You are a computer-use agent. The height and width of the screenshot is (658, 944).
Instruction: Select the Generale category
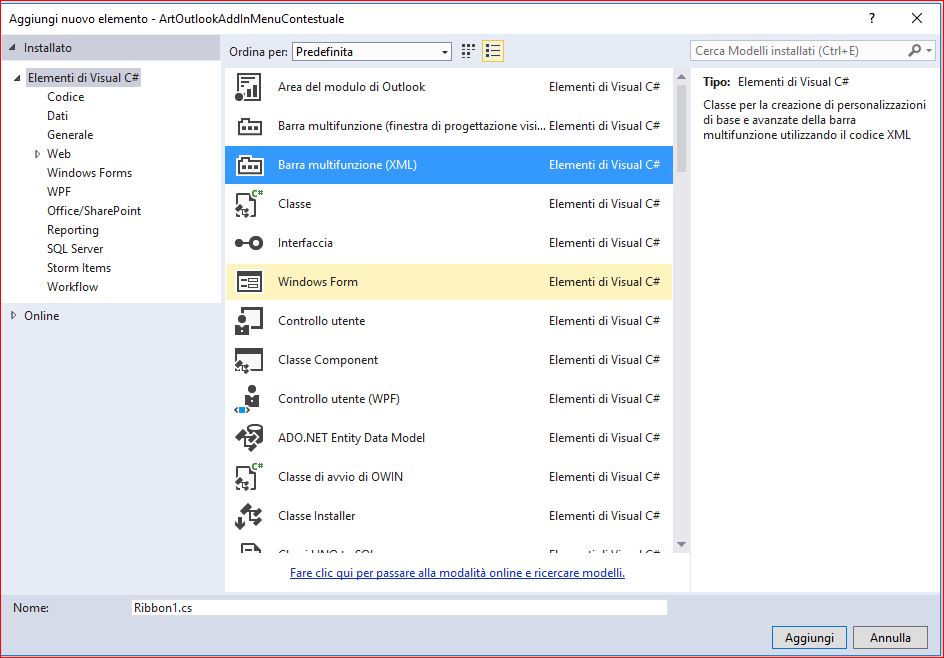[x=70, y=135]
